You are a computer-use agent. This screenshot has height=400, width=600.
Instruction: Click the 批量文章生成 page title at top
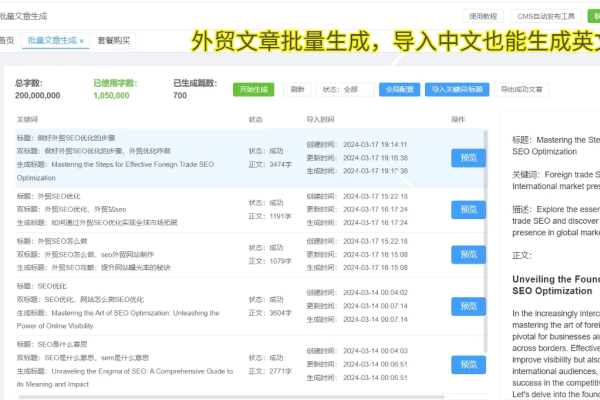click(24, 16)
